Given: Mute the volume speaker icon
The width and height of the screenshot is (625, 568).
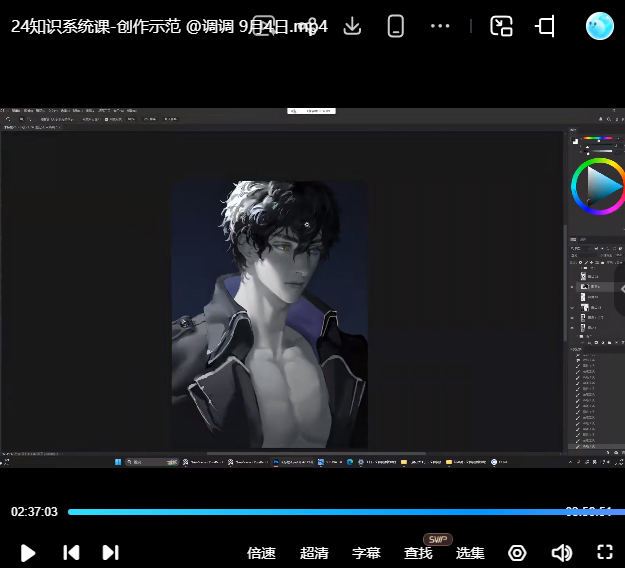Looking at the screenshot, I should [x=562, y=553].
